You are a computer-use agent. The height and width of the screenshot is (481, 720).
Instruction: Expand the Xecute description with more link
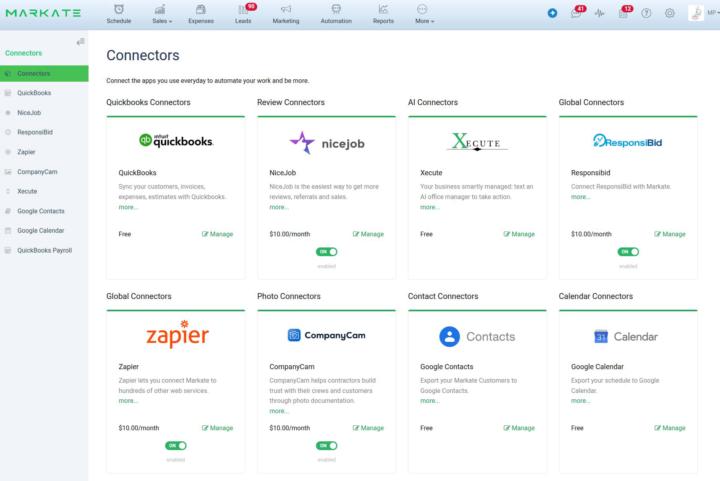click(429, 207)
